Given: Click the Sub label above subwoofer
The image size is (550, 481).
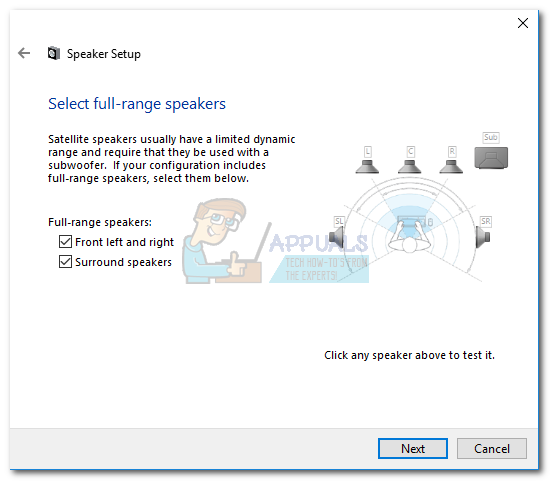Looking at the screenshot, I should pyautogui.click(x=491, y=137).
